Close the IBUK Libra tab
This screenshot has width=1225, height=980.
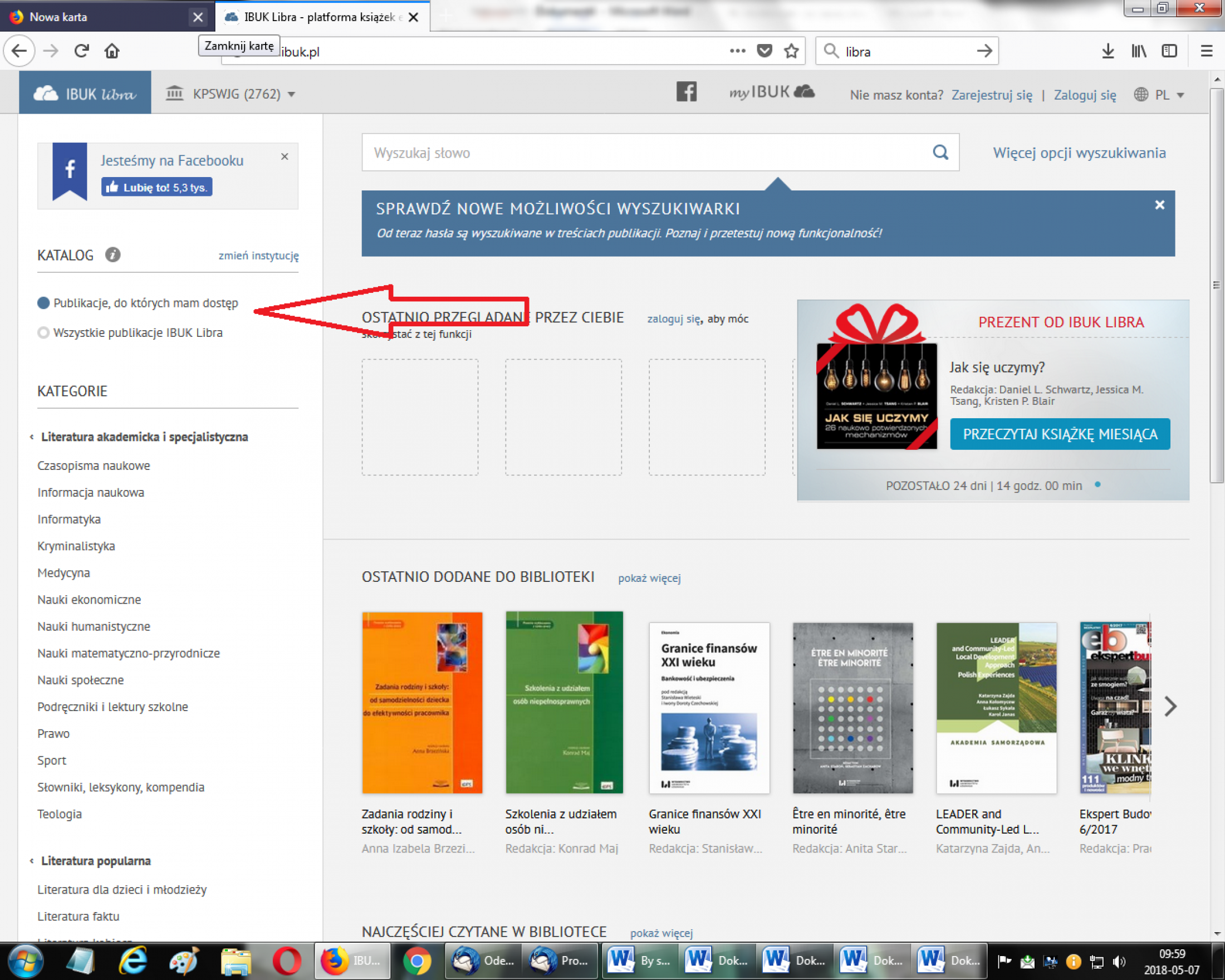[414, 17]
